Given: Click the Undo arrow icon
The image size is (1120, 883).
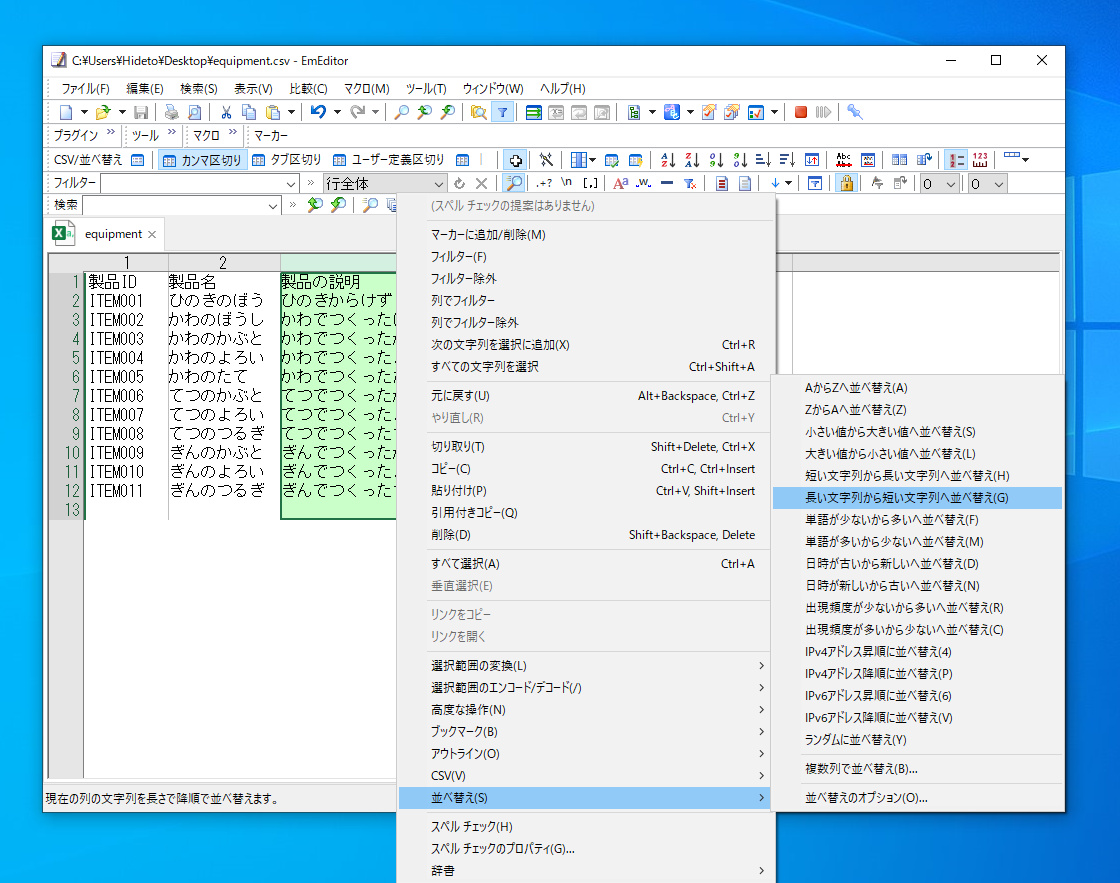Looking at the screenshot, I should (318, 112).
